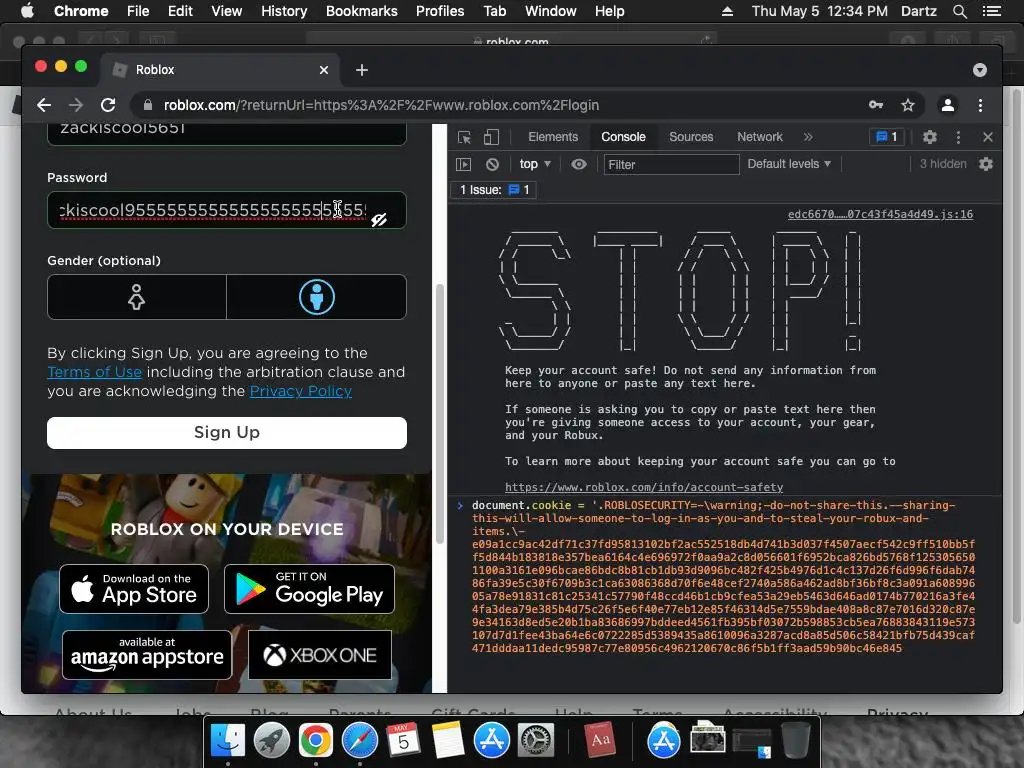The height and width of the screenshot is (768, 1024).
Task: Open the top JavaScript context dropdown
Action: [x=535, y=165]
